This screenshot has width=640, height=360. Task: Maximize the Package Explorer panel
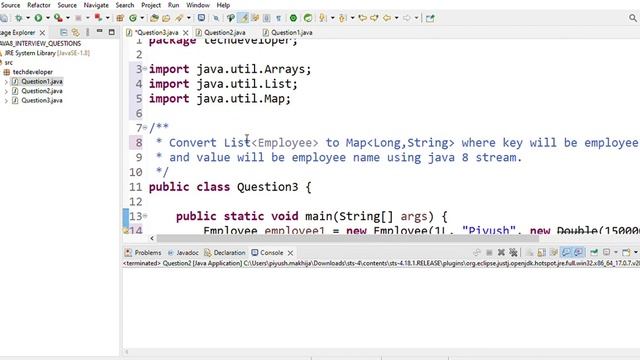(111, 32)
